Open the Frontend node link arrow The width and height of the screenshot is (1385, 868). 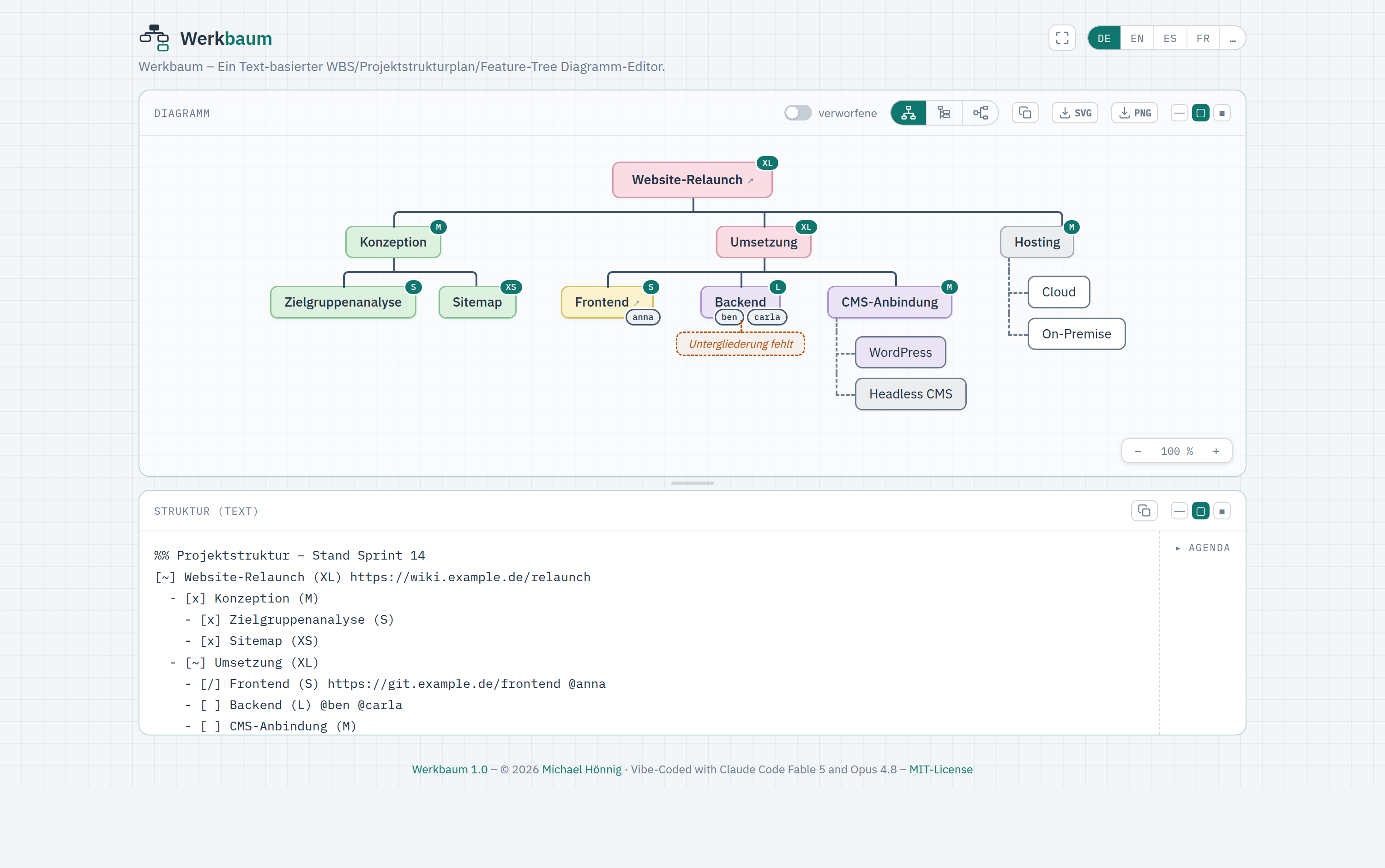[637, 302]
